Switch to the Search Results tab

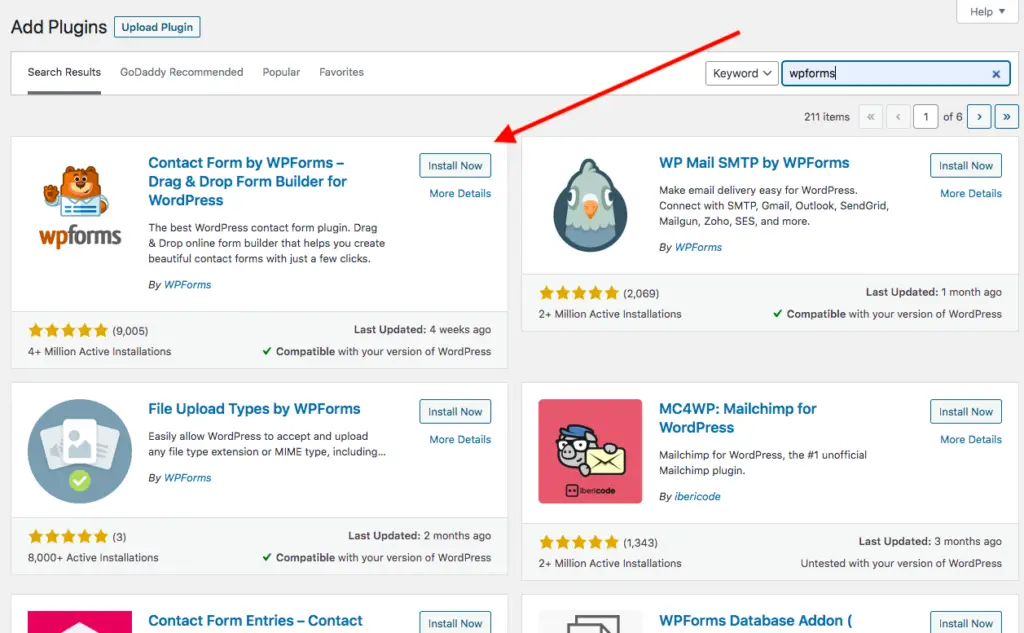click(x=64, y=72)
